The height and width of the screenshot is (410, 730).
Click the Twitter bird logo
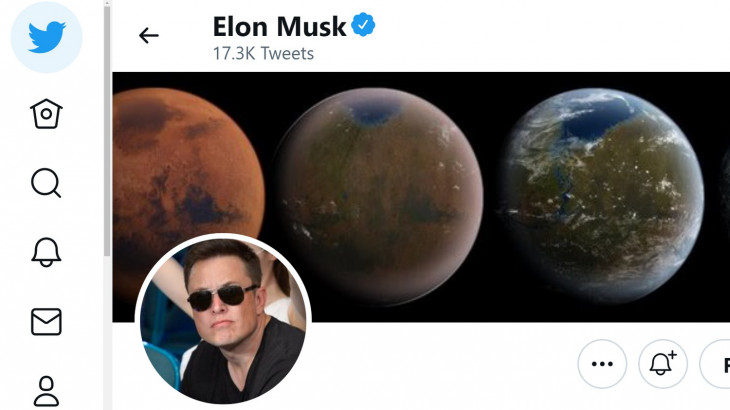coord(47,37)
